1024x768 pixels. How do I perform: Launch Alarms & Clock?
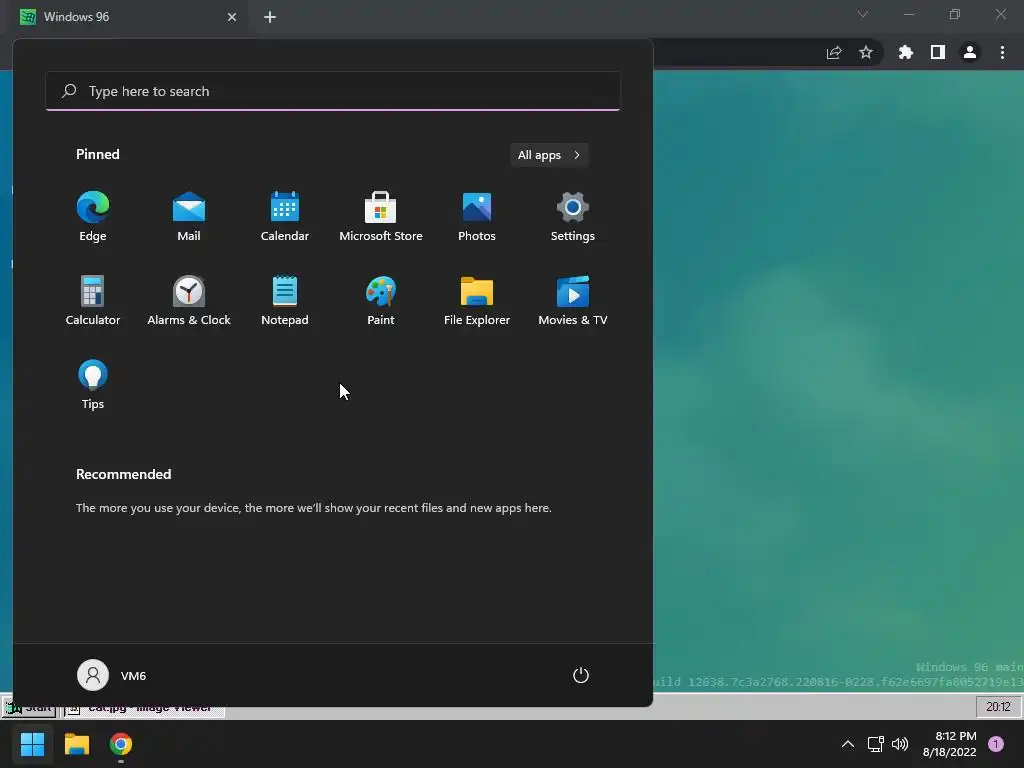(189, 300)
